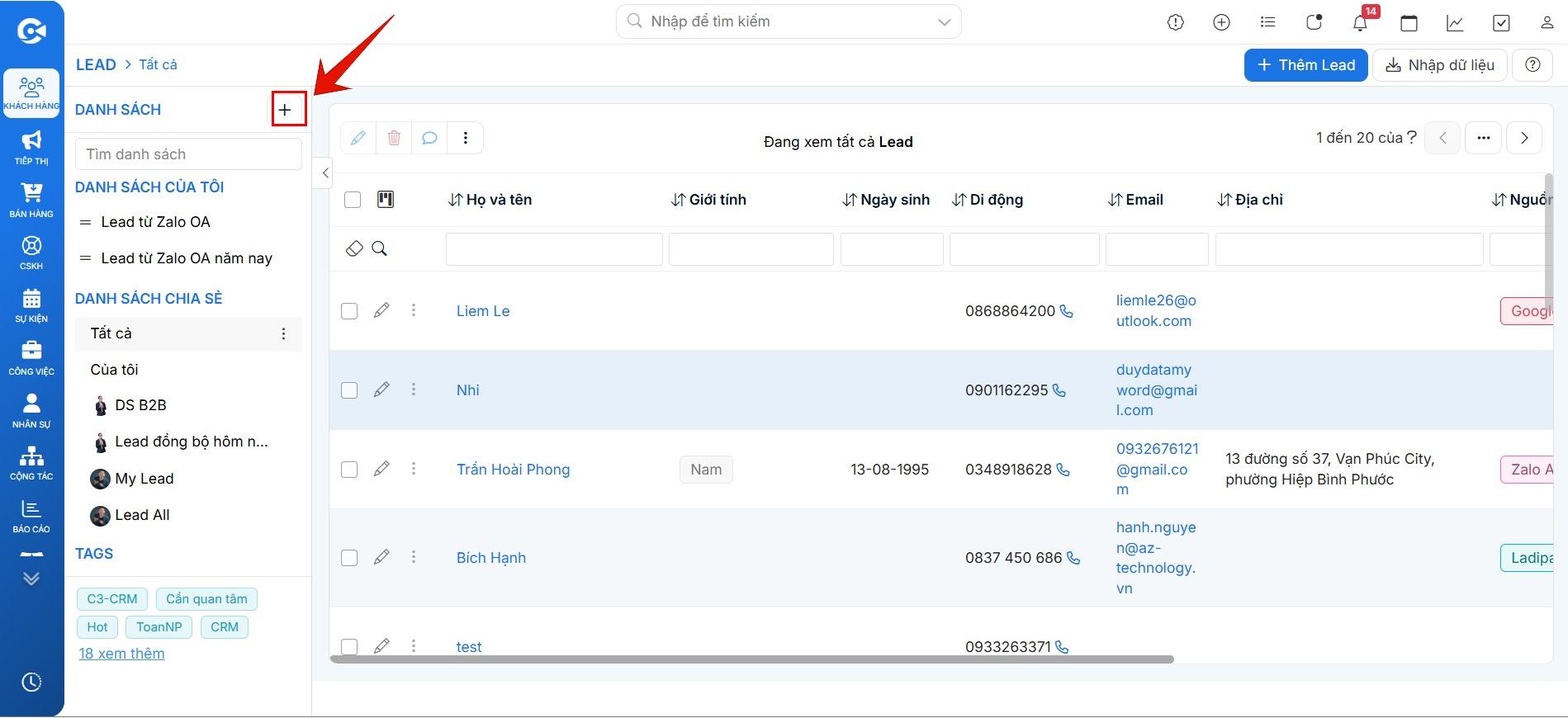Open the task list icon in header

[1267, 22]
